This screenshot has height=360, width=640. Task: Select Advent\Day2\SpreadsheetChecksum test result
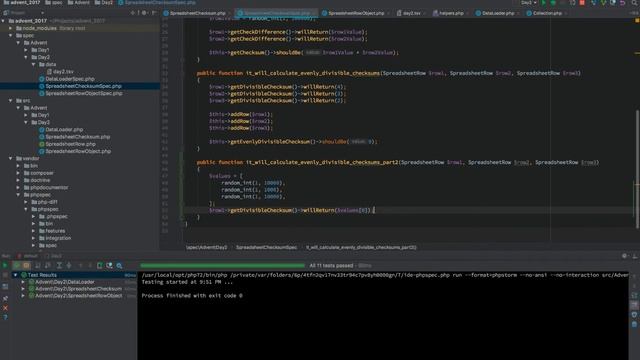pyautogui.click(x=78, y=289)
